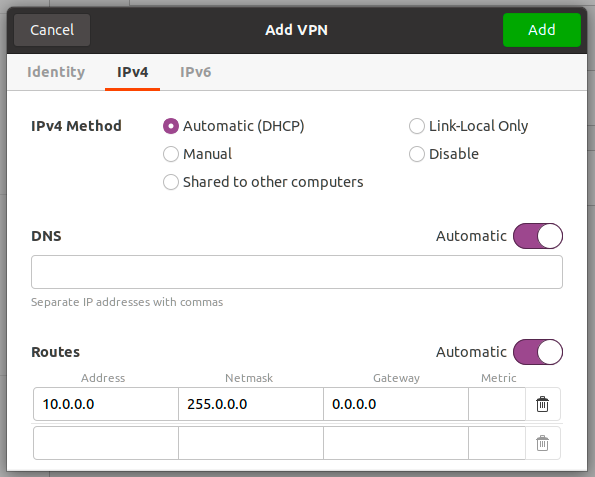Confirm with the green Add button

pos(541,30)
